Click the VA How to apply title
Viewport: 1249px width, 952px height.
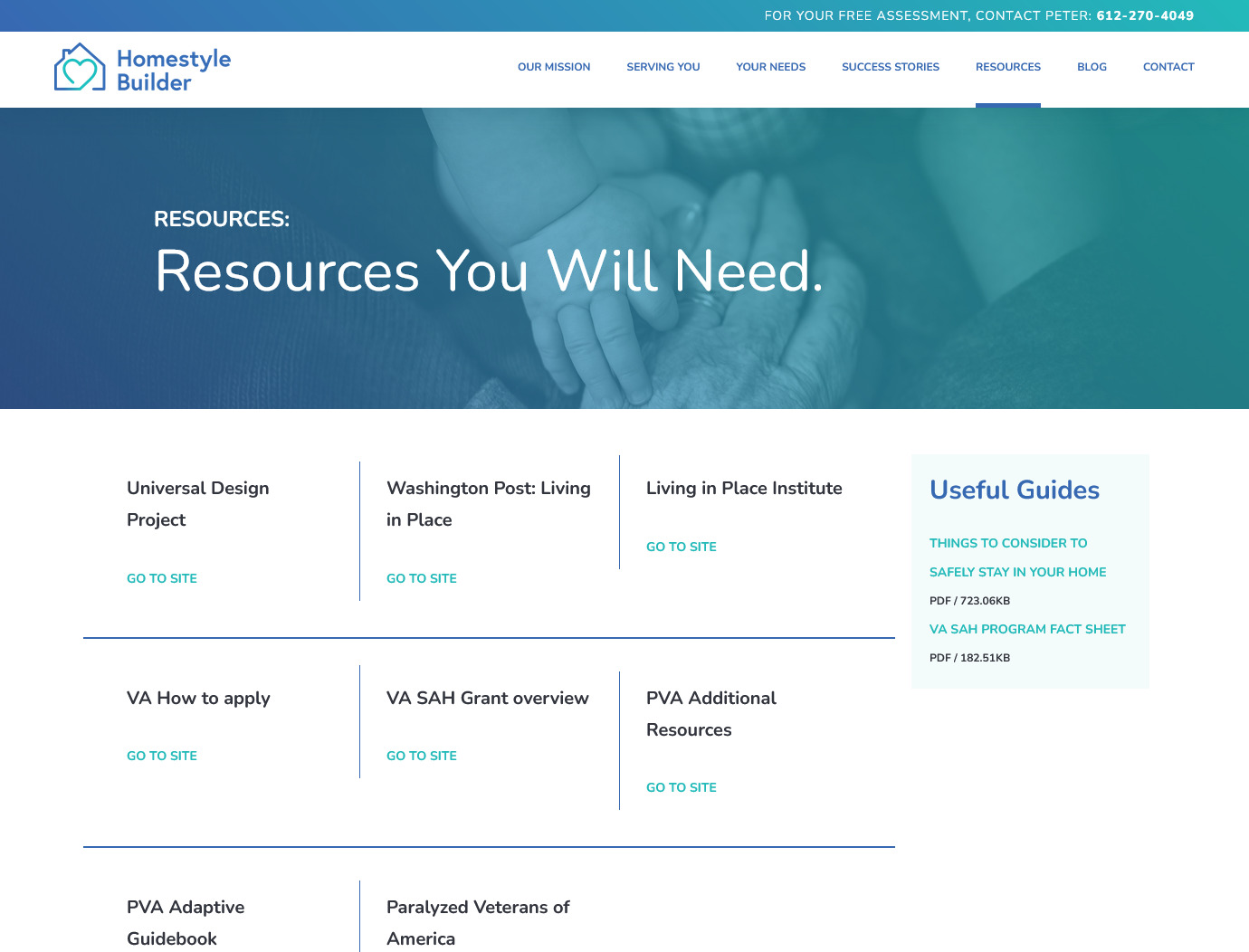[x=198, y=698]
